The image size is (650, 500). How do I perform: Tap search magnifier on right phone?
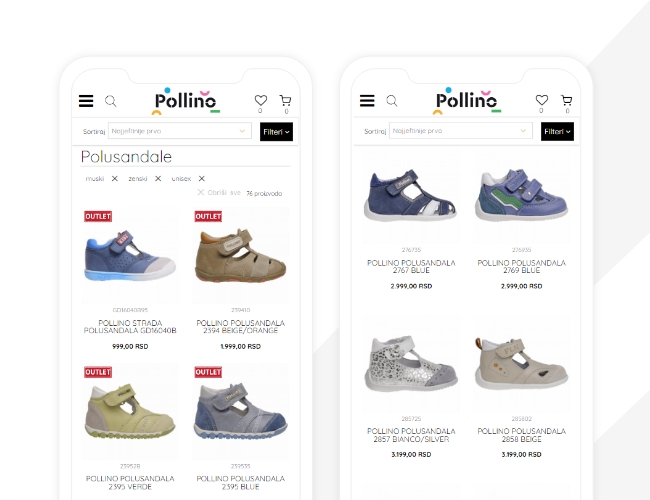click(x=392, y=101)
